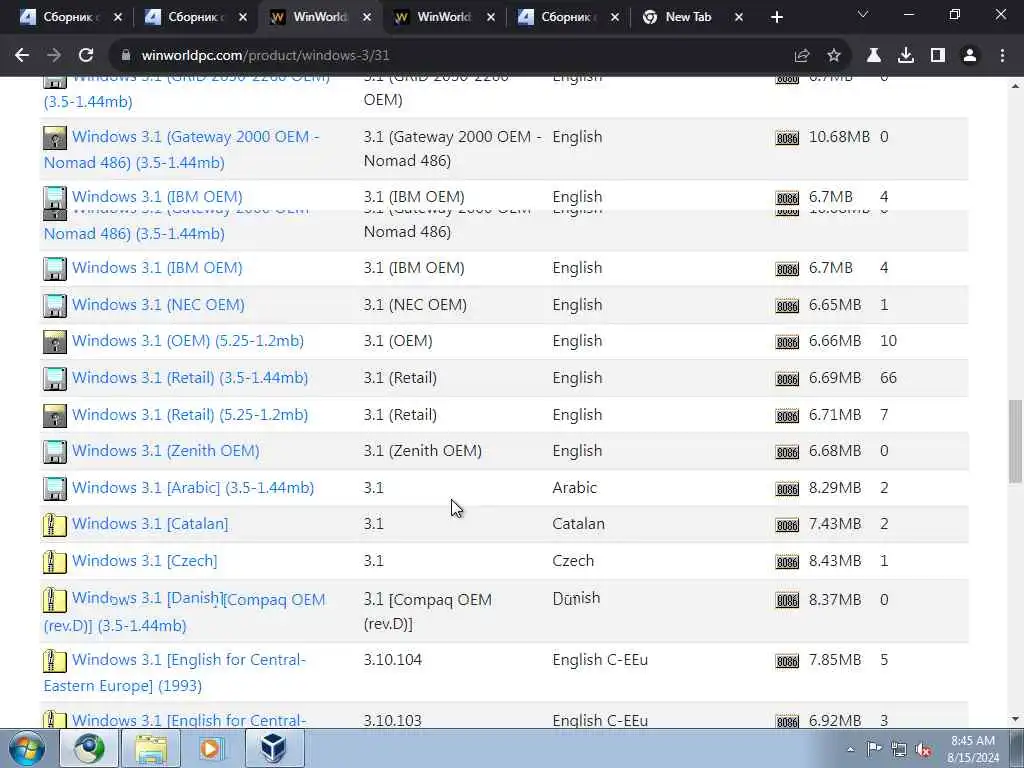This screenshot has width=1024, height=768.
Task: Open Windows 3.1 [Catalan] link
Action: (150, 524)
